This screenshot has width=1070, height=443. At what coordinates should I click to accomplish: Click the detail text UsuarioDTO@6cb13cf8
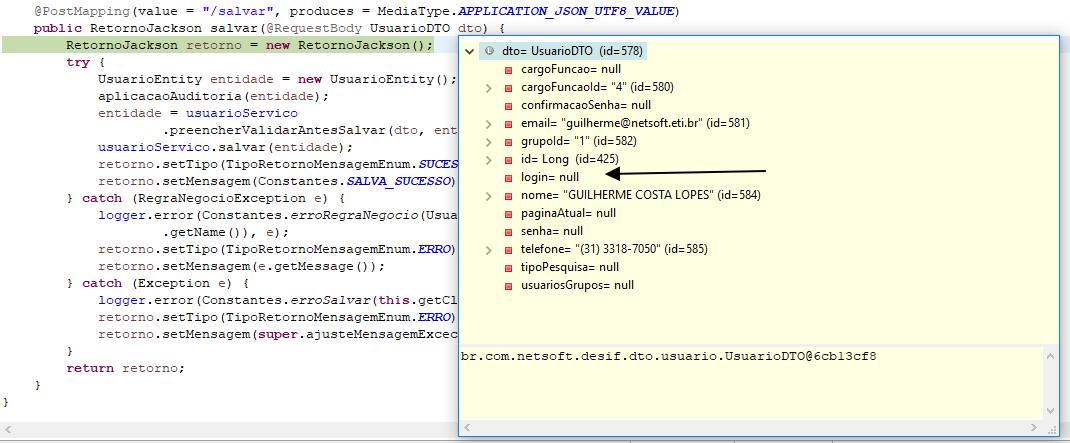801,356
